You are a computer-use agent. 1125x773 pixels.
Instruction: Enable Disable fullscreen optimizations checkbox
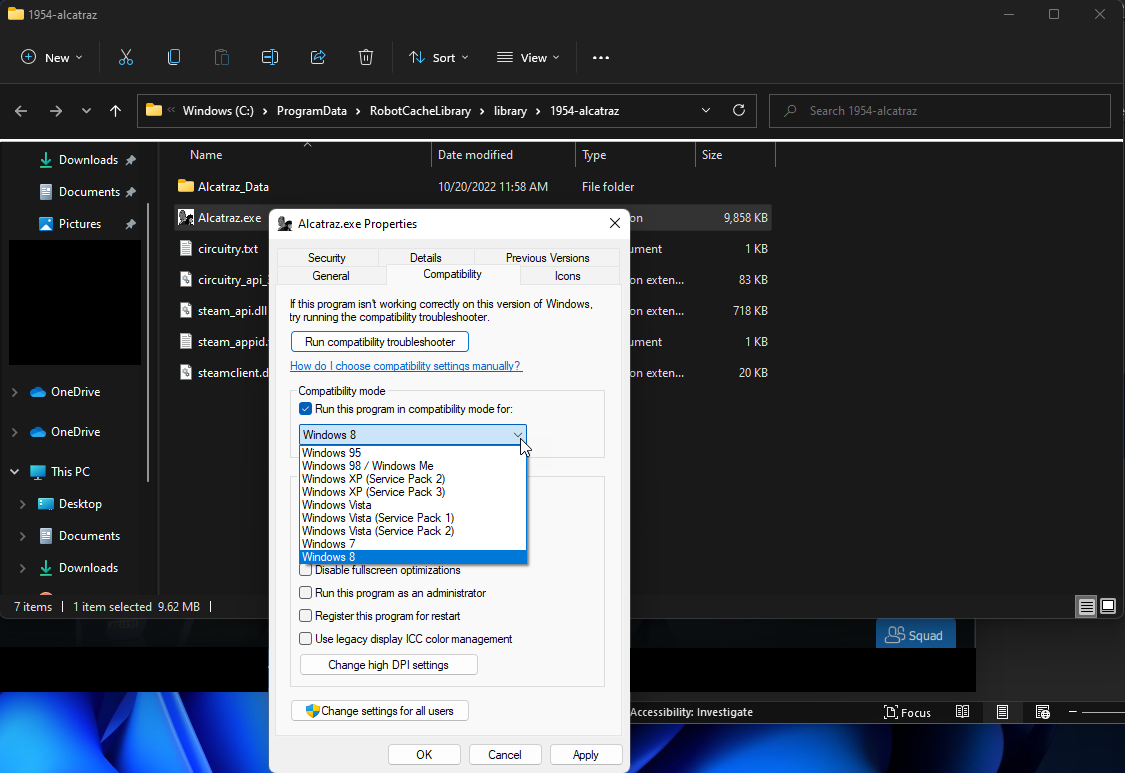306,571
